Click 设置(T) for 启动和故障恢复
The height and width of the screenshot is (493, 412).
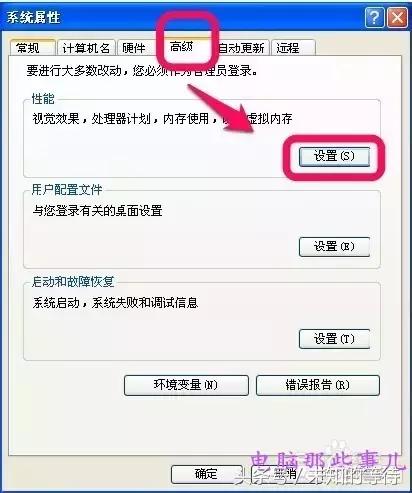(334, 339)
